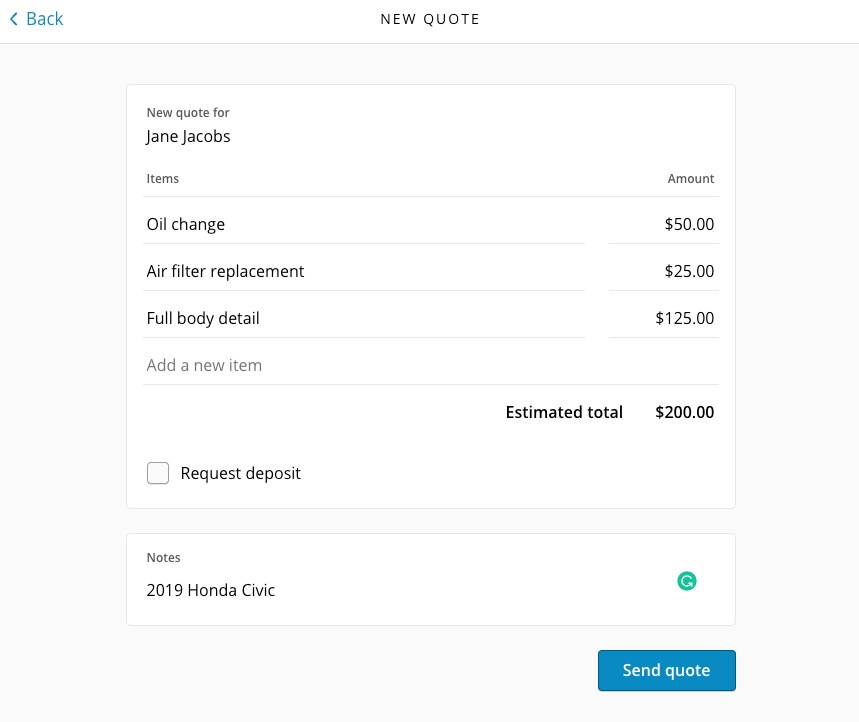Change the $125.00 amount field
859x722 pixels.
tap(664, 318)
